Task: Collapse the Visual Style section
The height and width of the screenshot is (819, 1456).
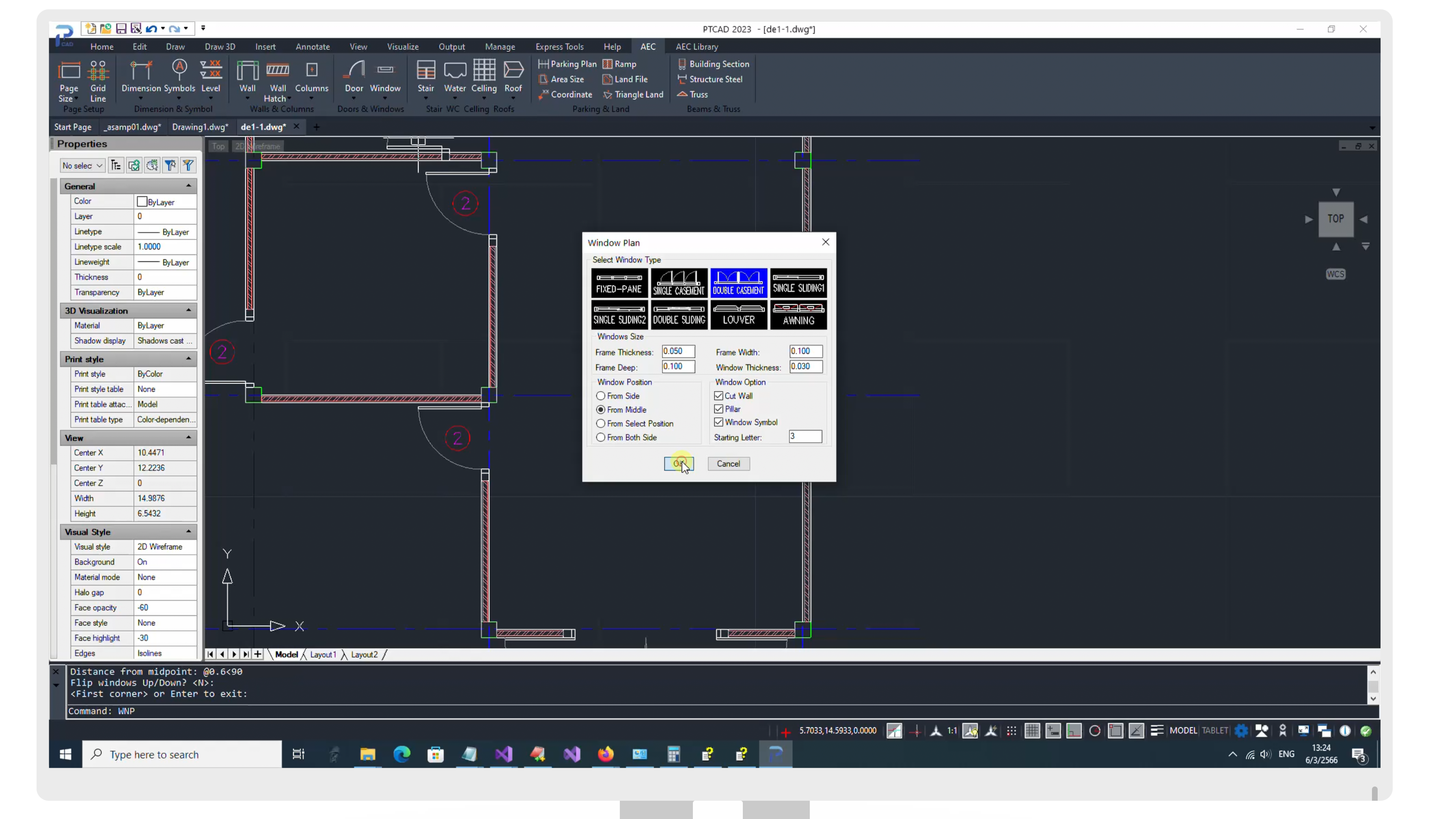Action: pos(188,532)
